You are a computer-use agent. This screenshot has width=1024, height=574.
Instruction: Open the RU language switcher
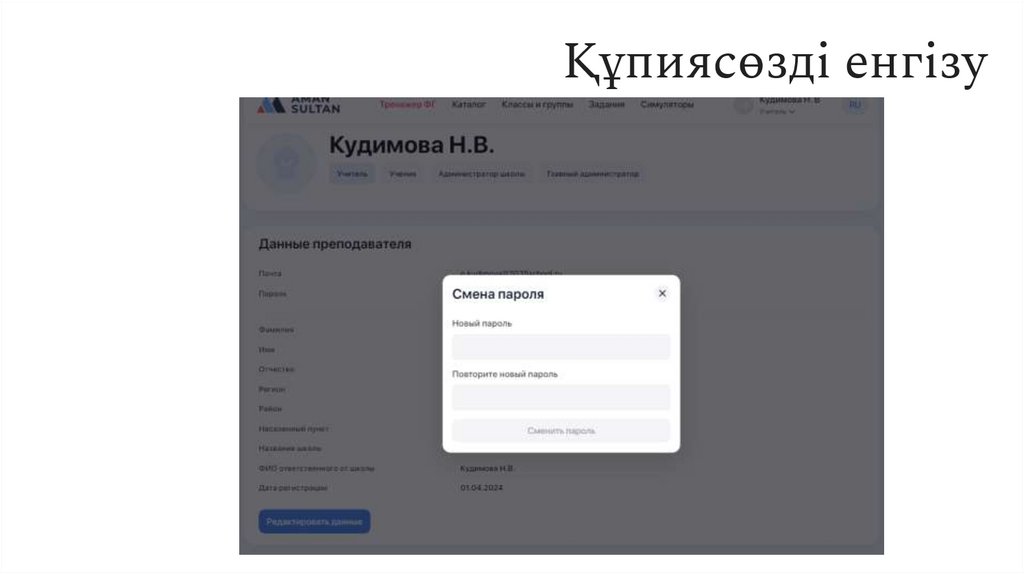pyautogui.click(x=854, y=104)
